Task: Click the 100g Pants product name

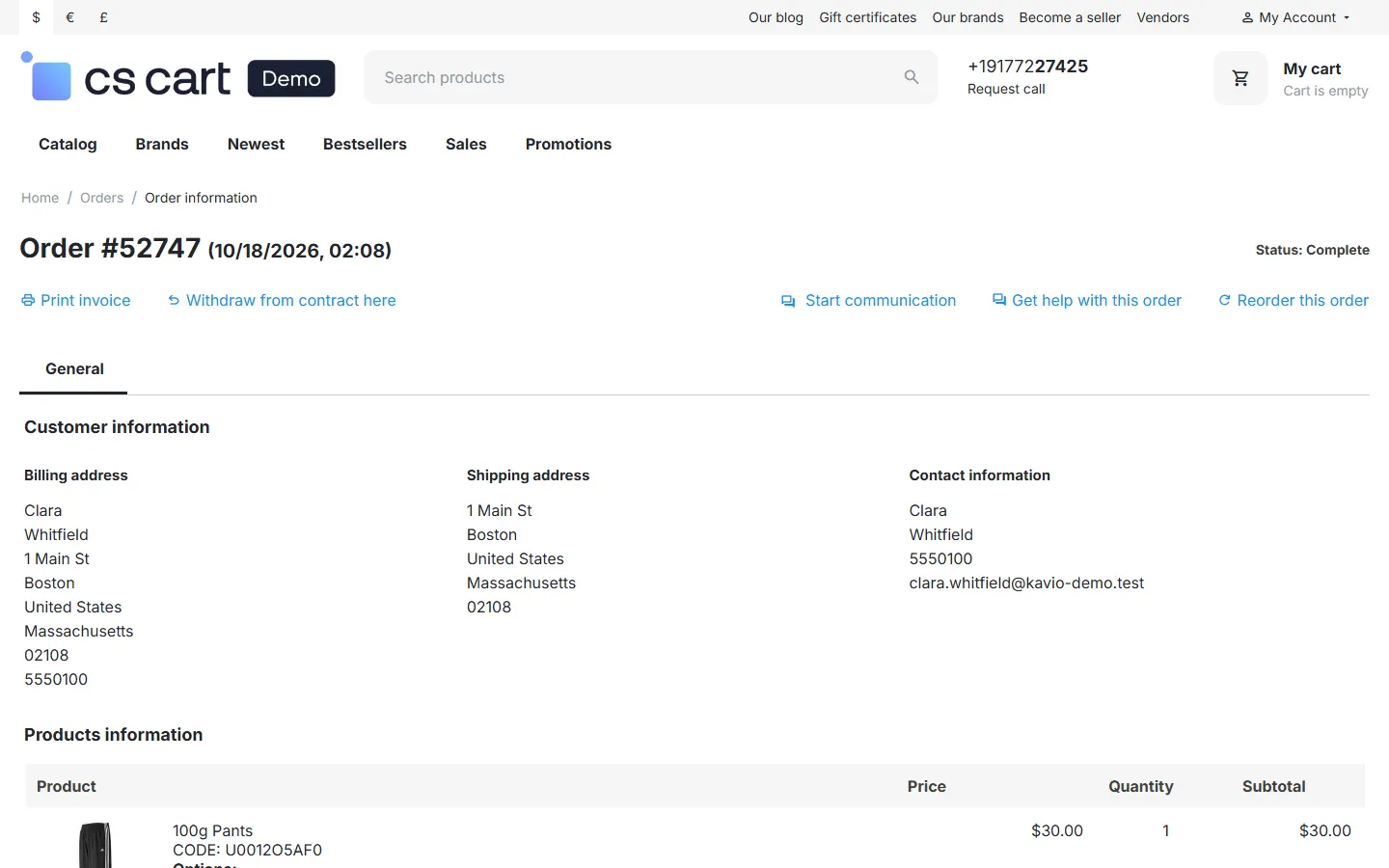Action: click(212, 831)
